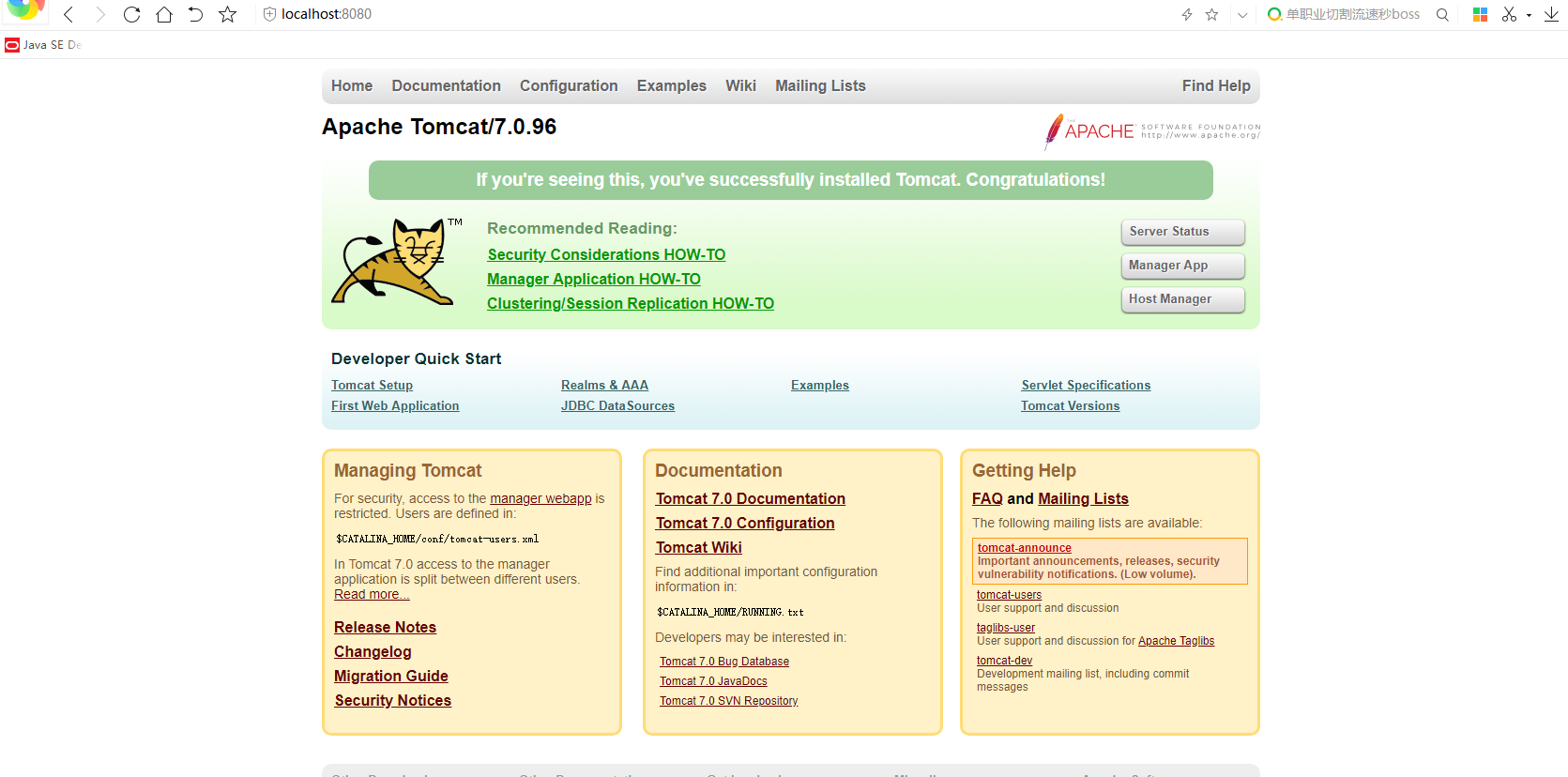Bookmark page with star icon beside the address bar
This screenshot has width=1568, height=777.
pos(227,14)
